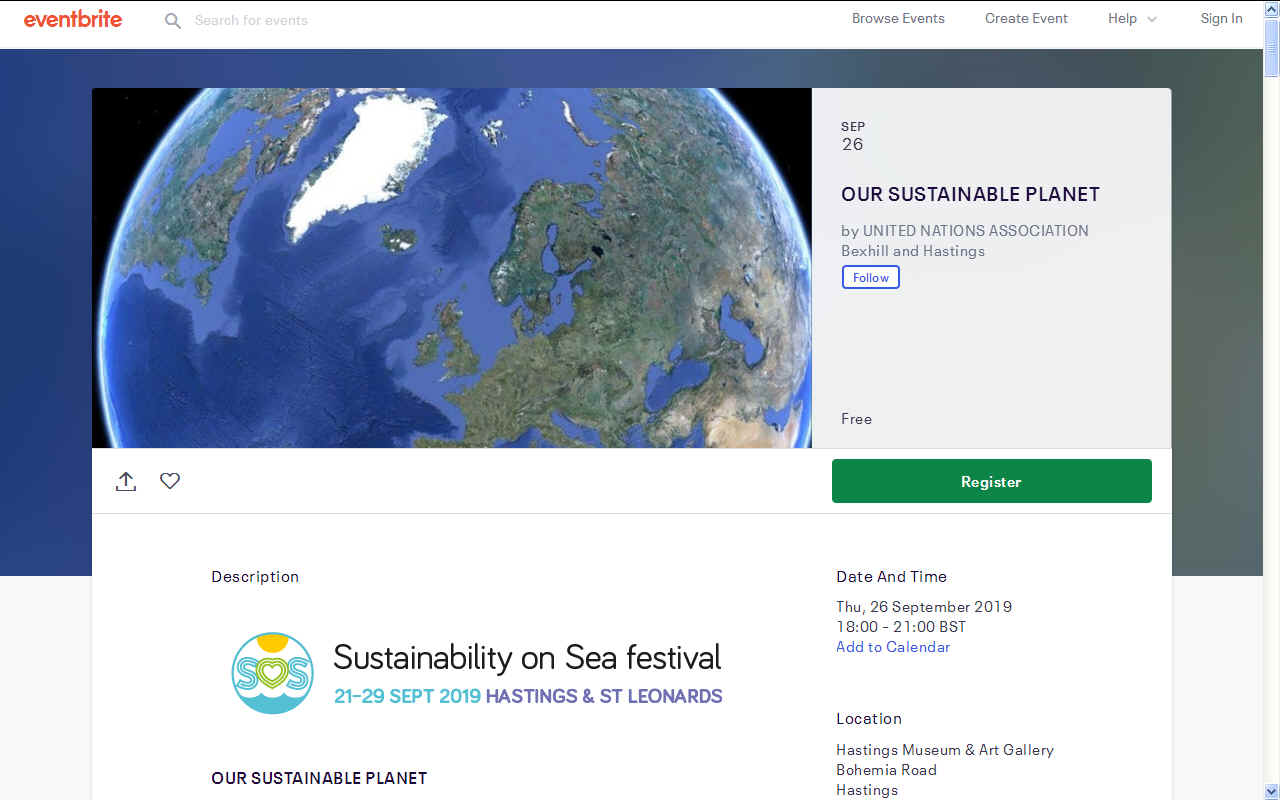Click the OUR SUSTAINABLE PLANET title heading

970,194
